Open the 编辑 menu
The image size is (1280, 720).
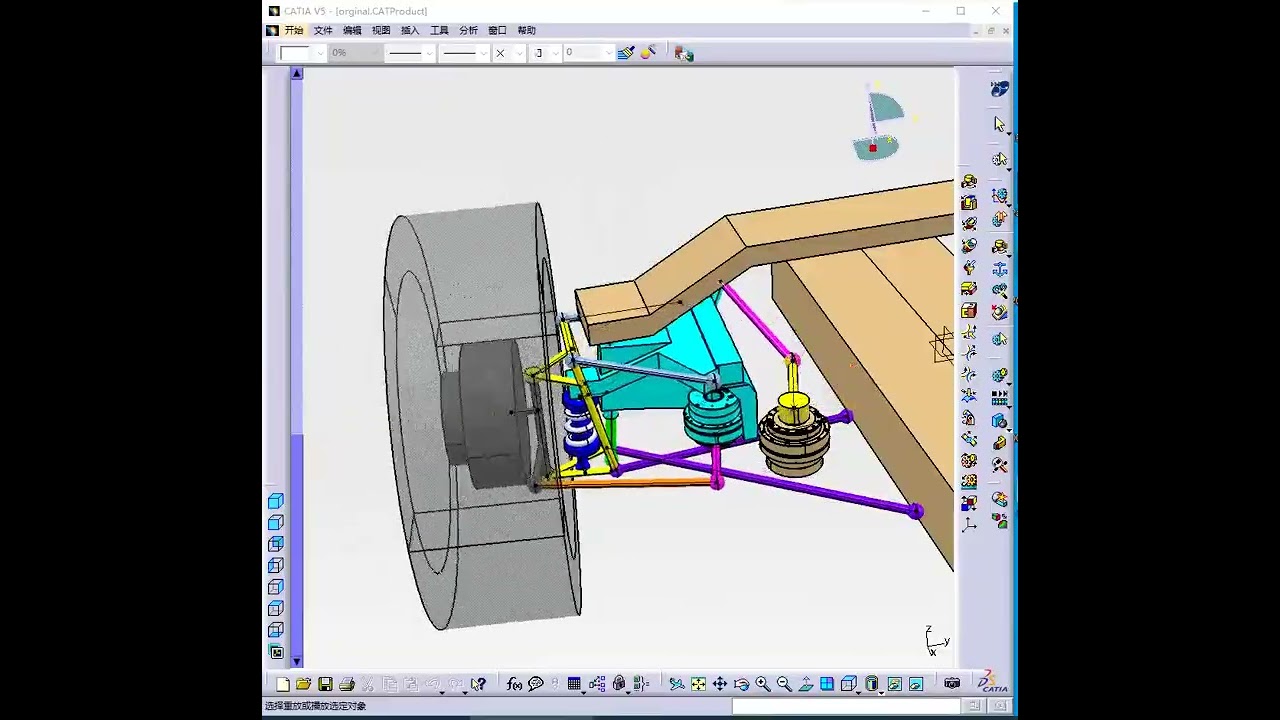pyautogui.click(x=352, y=31)
